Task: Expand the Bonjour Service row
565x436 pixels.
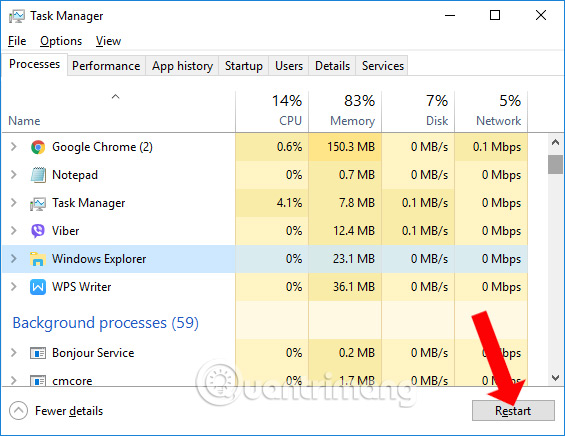Action: coord(14,353)
